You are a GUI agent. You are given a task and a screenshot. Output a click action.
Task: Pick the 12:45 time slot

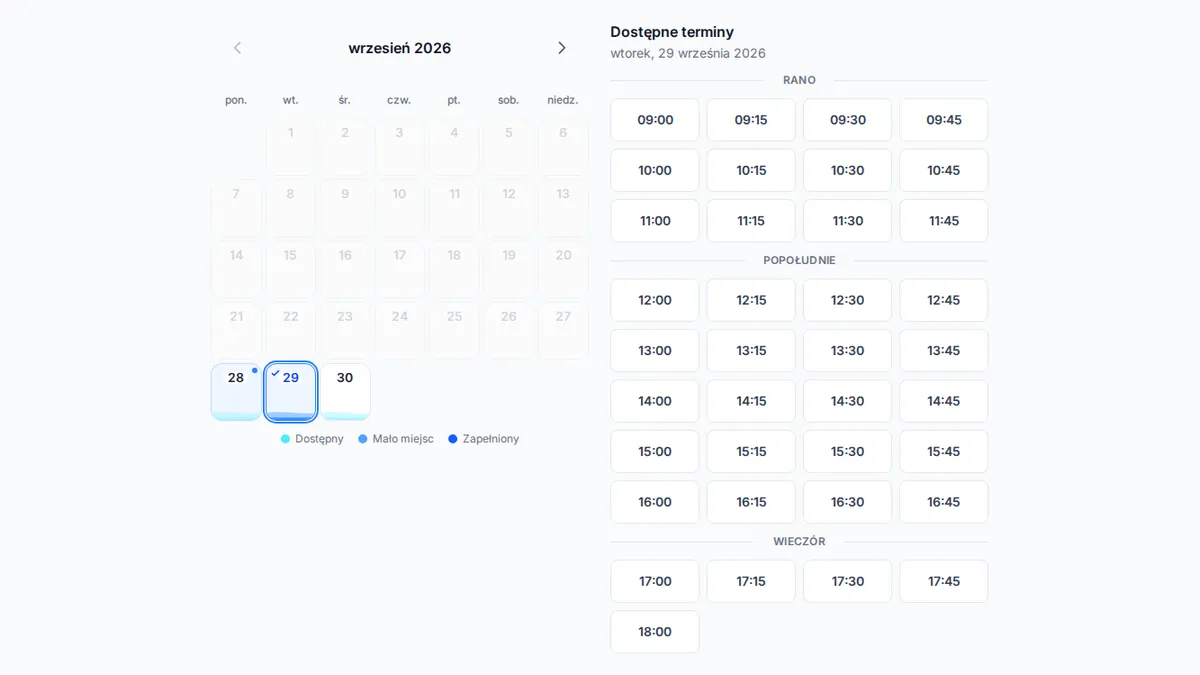click(x=944, y=300)
